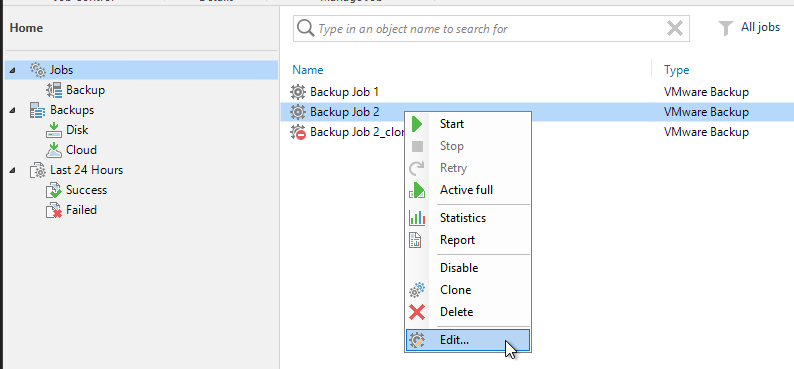Viewport: 794px width, 369px height.
Task: Select Disk label under Backups
Action: coord(77,130)
